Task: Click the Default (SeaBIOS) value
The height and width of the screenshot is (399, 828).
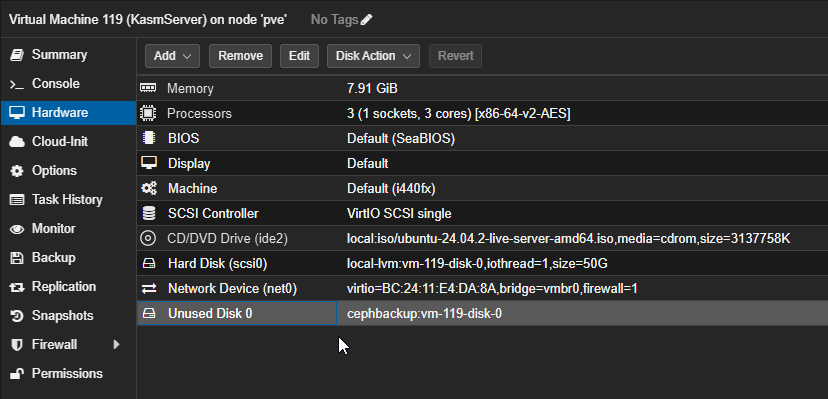Action: click(401, 139)
